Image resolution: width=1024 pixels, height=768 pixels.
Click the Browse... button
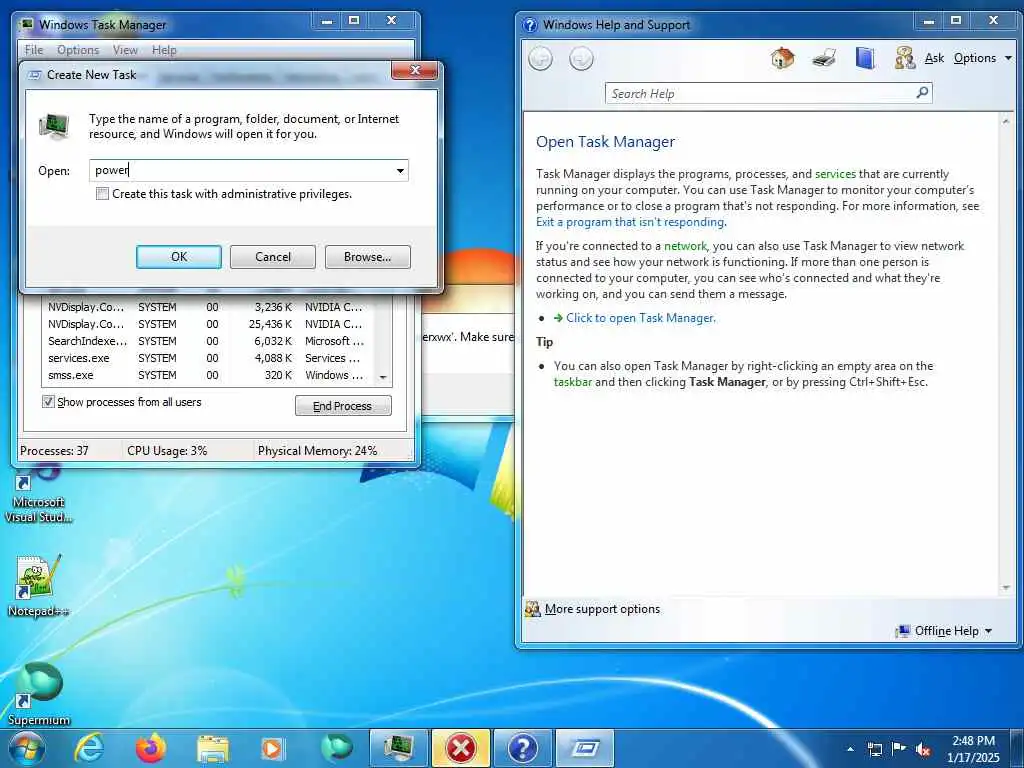(368, 257)
